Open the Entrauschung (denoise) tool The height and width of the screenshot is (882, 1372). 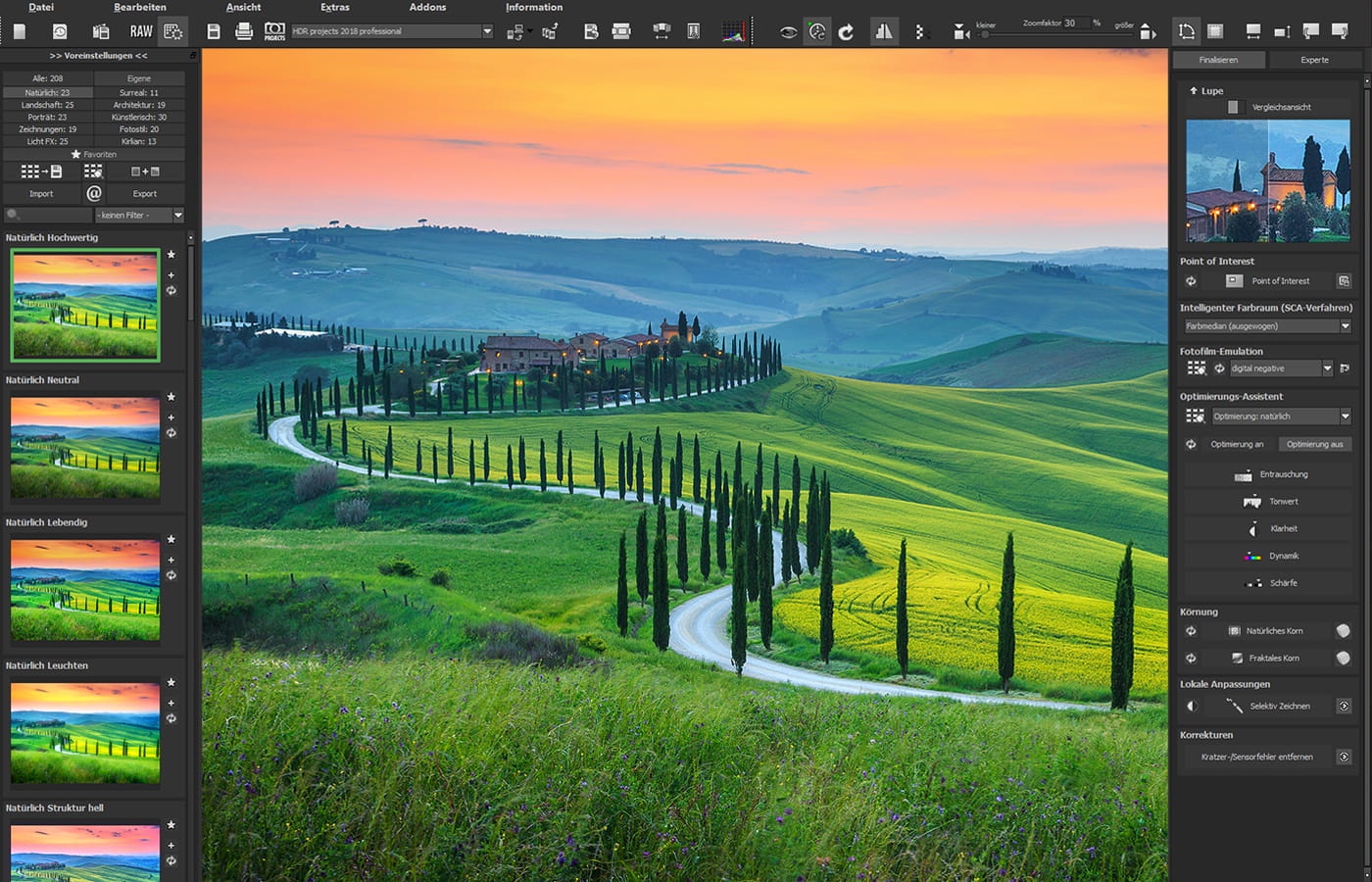(x=1280, y=474)
